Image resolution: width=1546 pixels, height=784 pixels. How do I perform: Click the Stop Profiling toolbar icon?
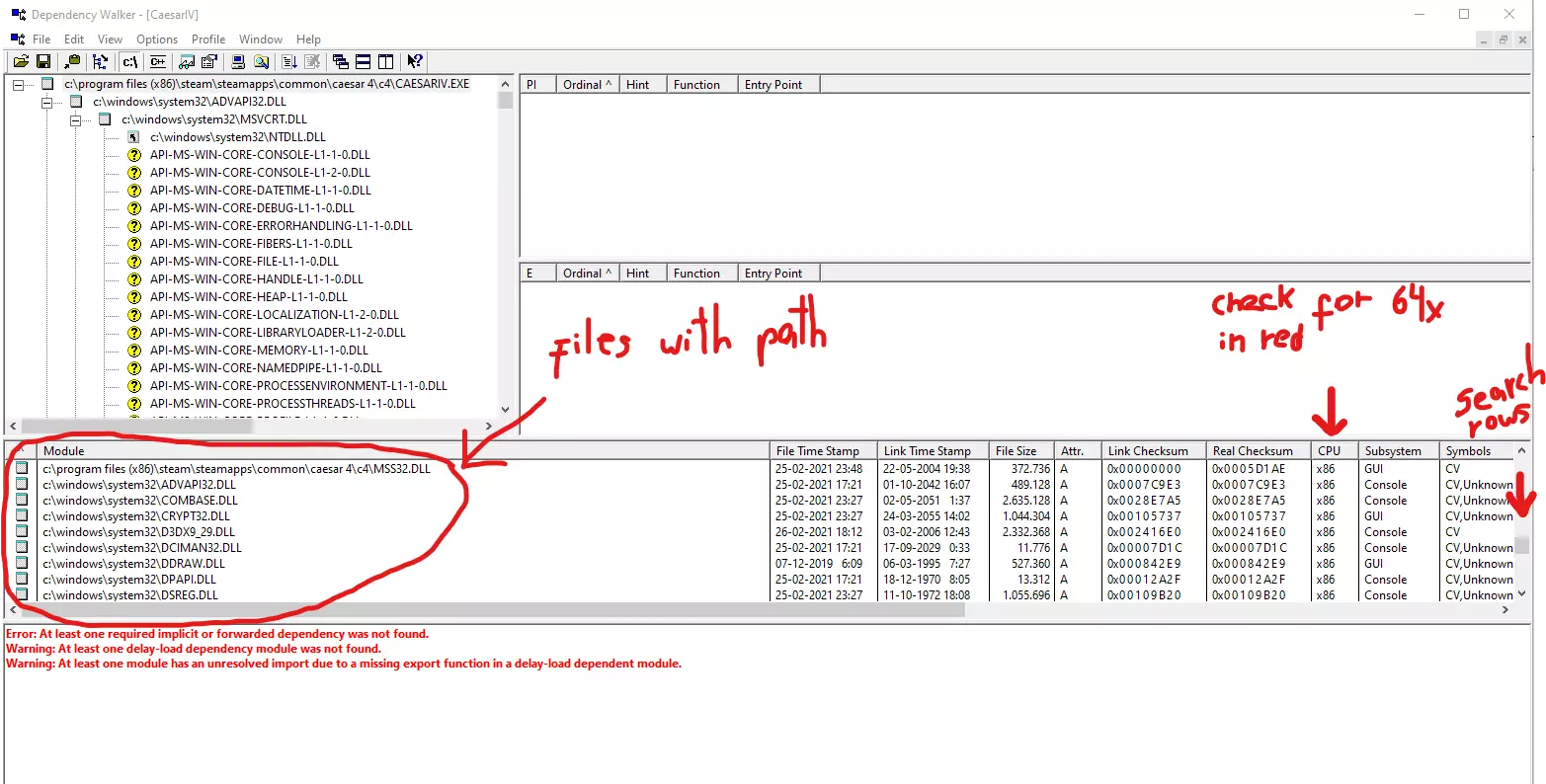312,61
